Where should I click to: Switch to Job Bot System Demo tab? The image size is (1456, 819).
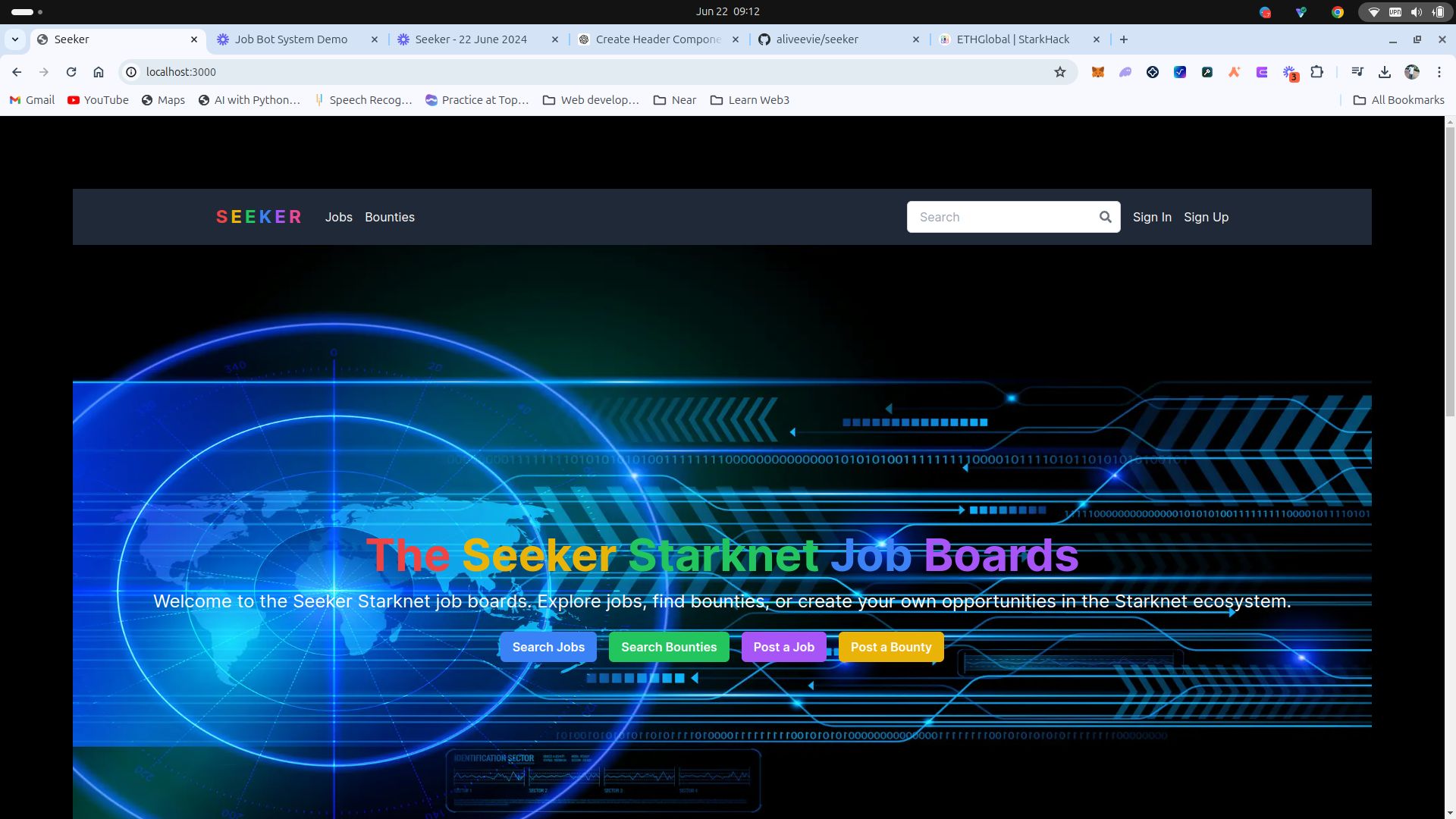pos(291,39)
